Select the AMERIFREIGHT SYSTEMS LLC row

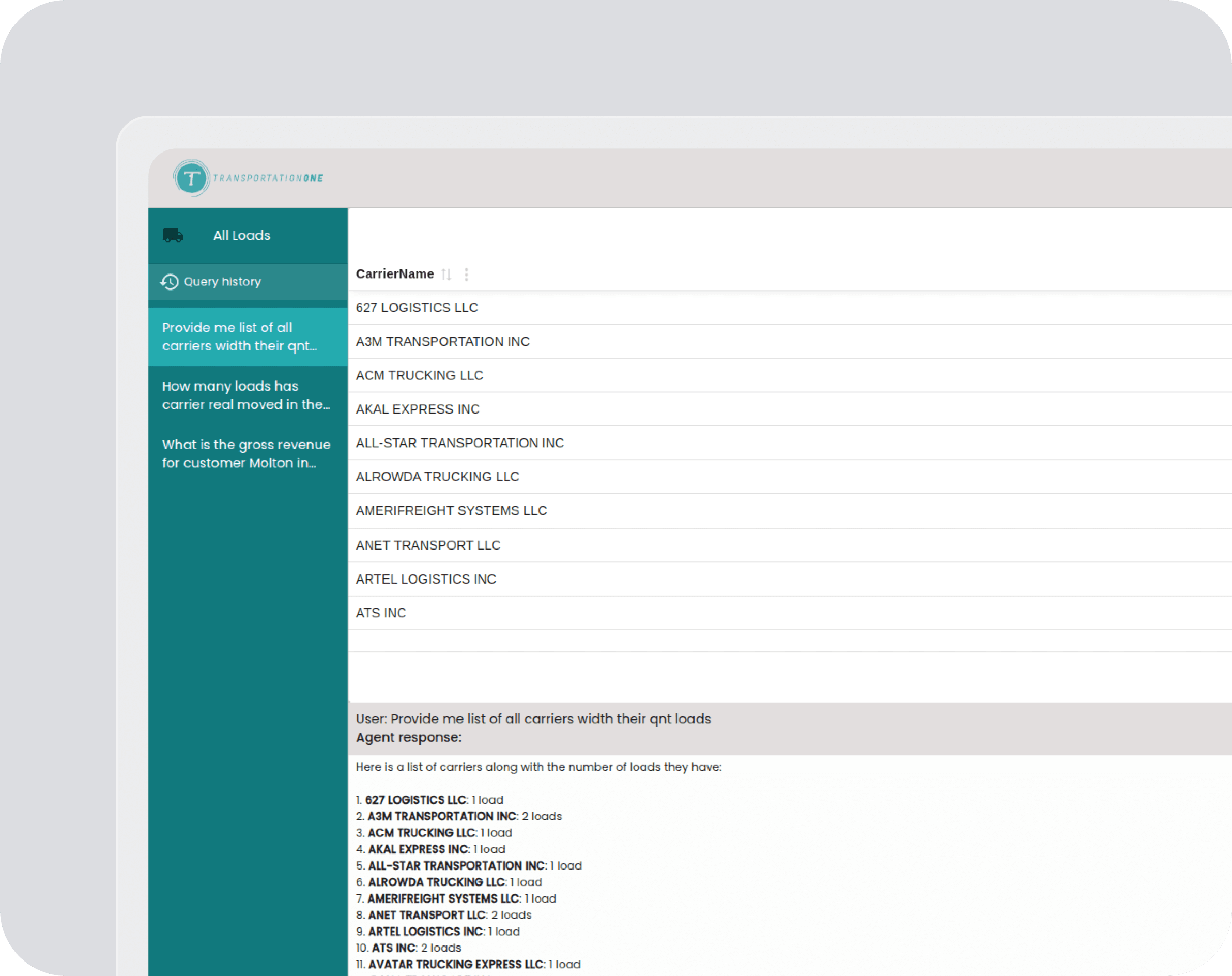pyautogui.click(x=451, y=511)
